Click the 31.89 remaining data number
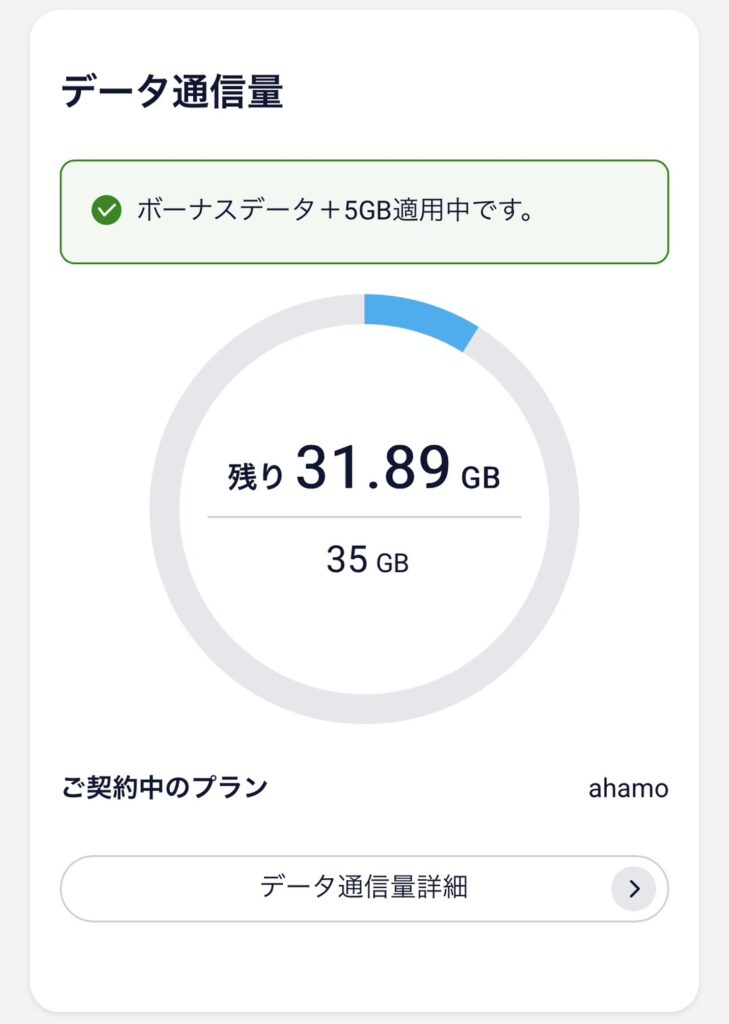The height and width of the screenshot is (1024, 729). 371,468
